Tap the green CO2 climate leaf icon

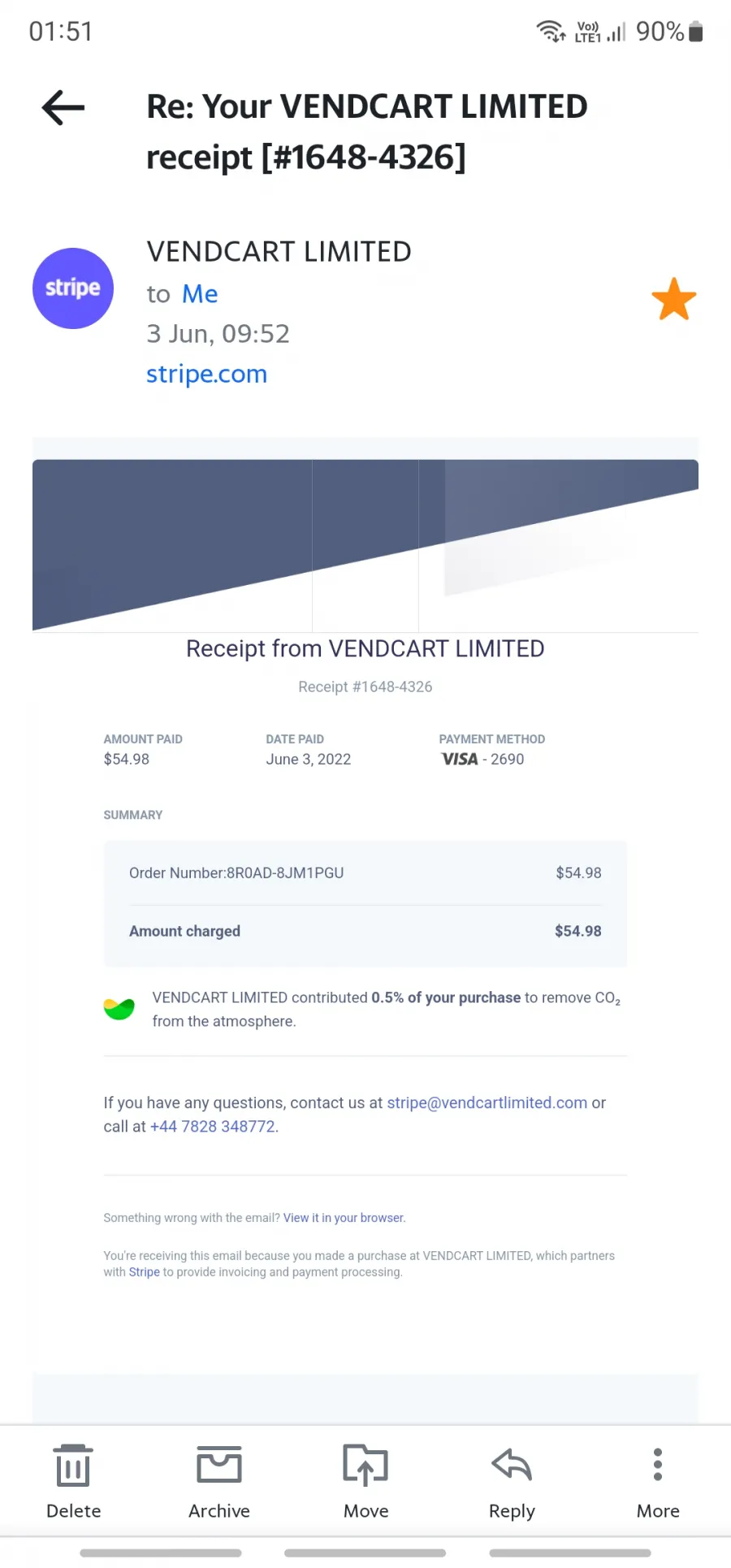(x=119, y=1009)
